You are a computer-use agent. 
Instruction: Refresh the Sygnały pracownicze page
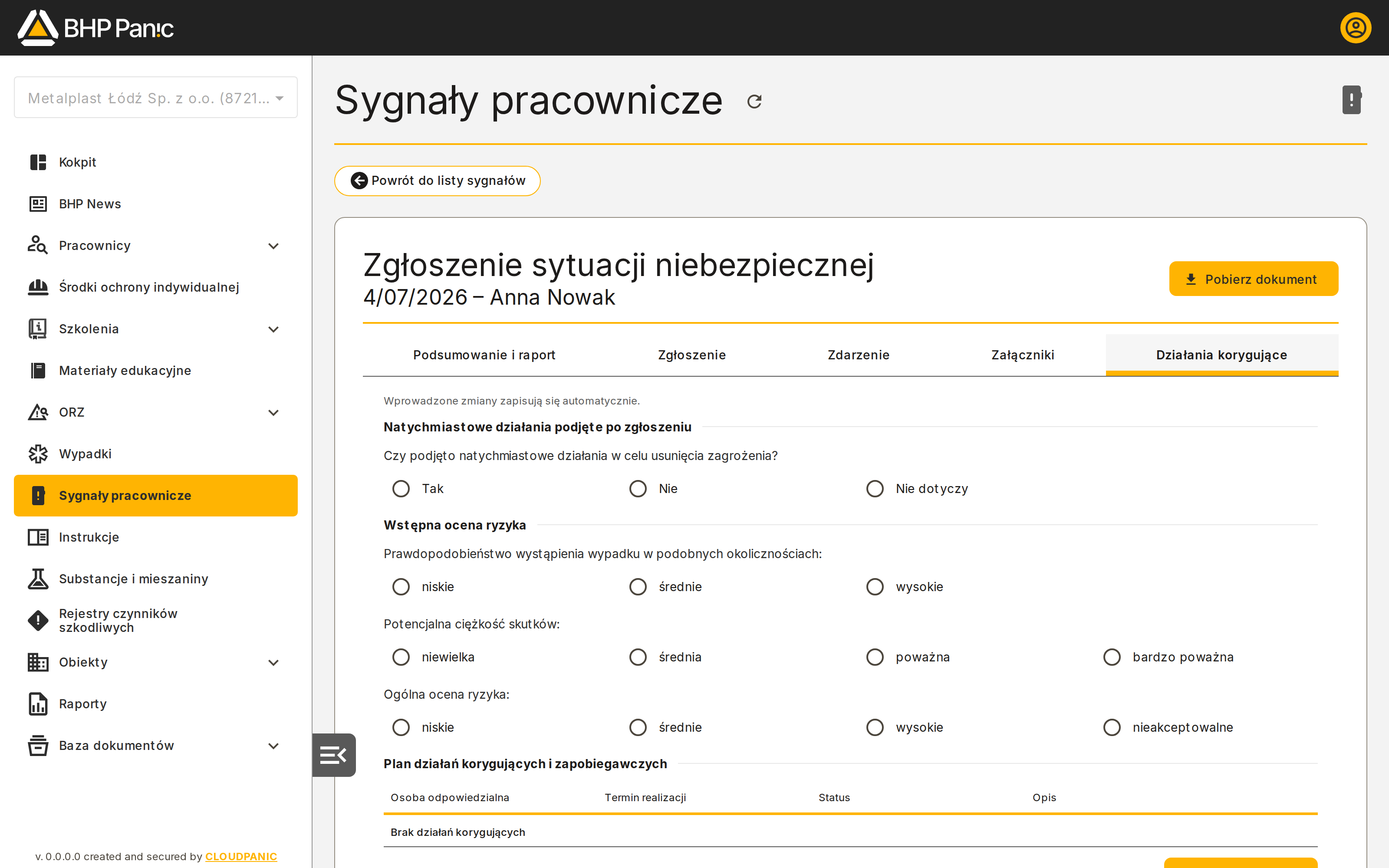click(754, 102)
